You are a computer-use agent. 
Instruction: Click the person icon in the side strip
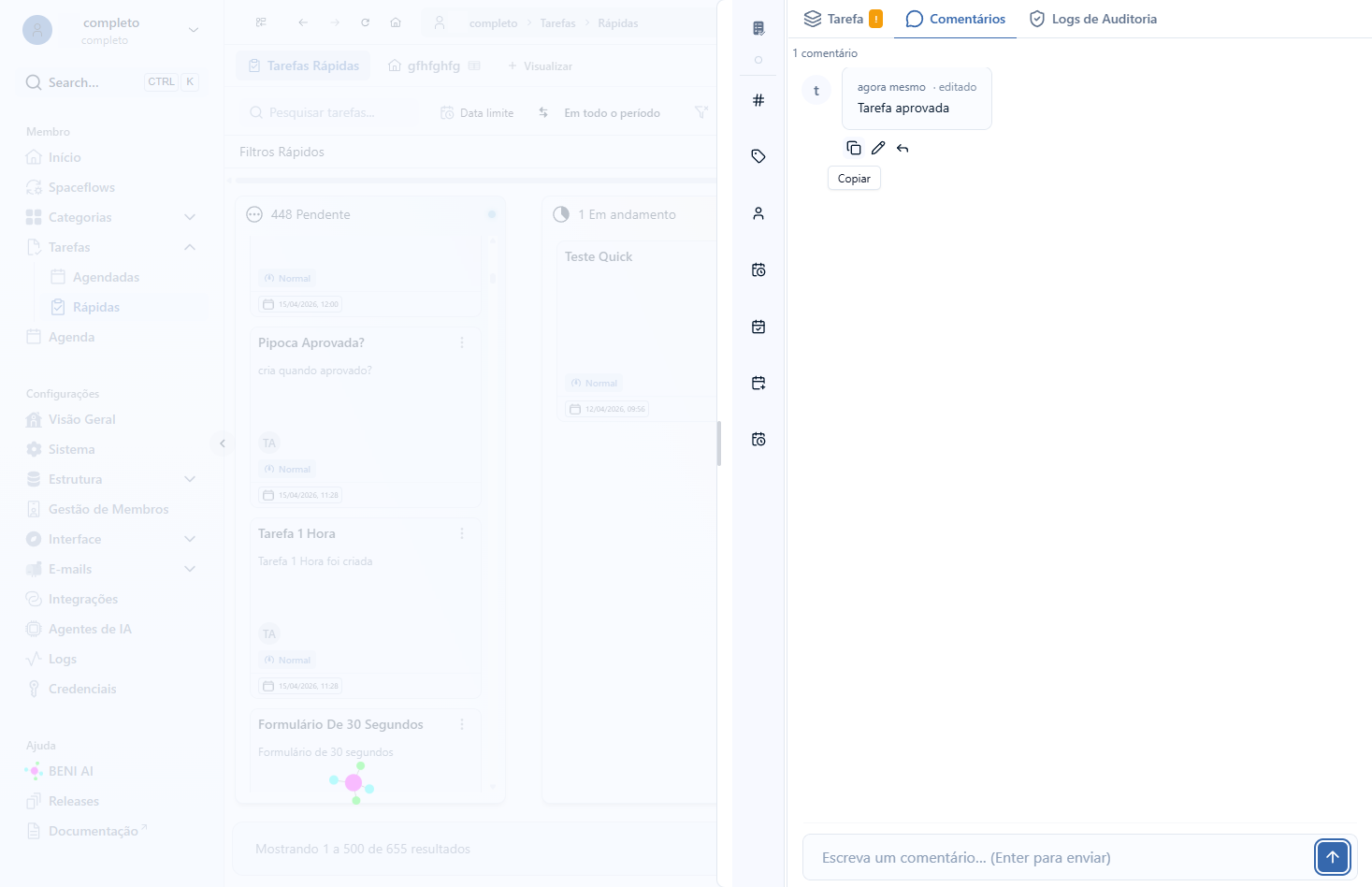pos(758,213)
